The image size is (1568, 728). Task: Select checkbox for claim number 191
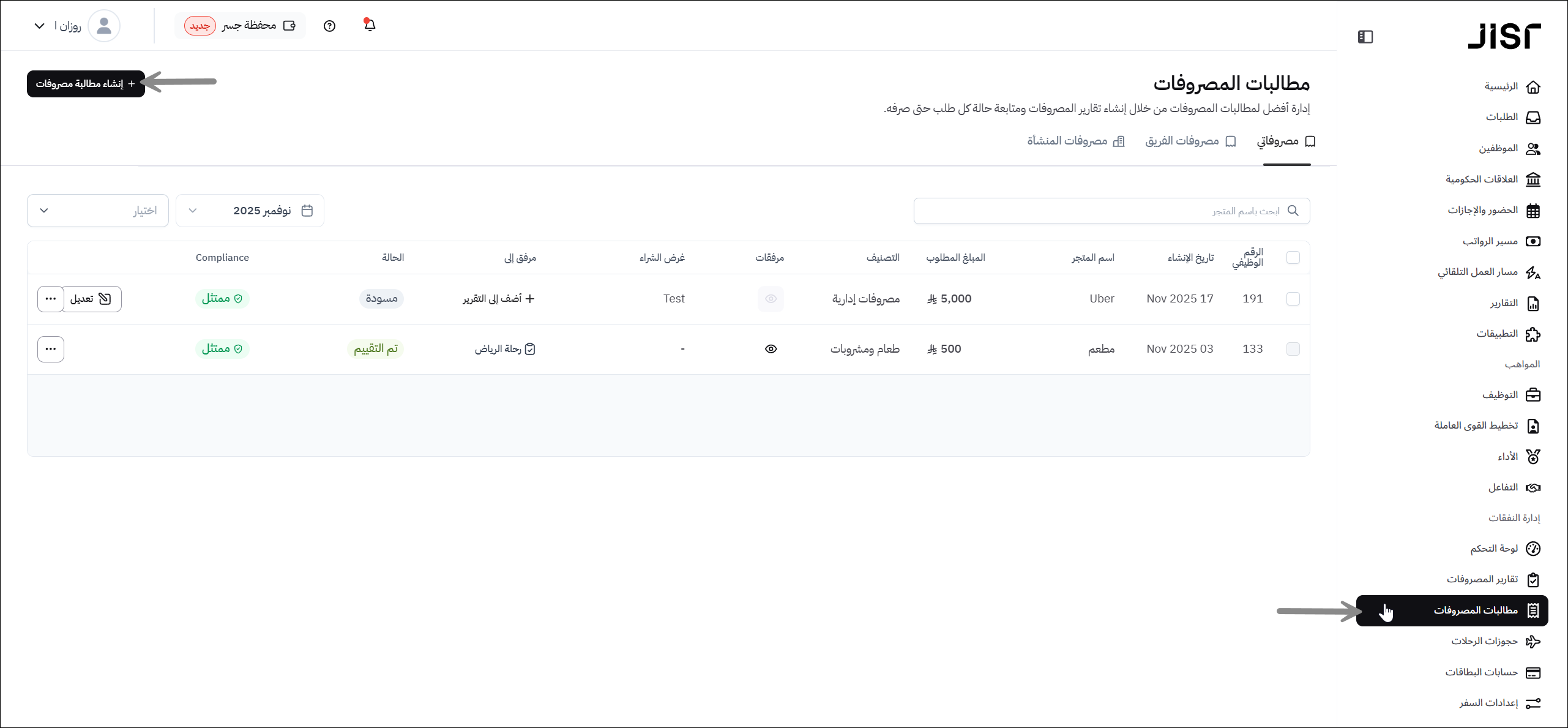pyautogui.click(x=1293, y=299)
